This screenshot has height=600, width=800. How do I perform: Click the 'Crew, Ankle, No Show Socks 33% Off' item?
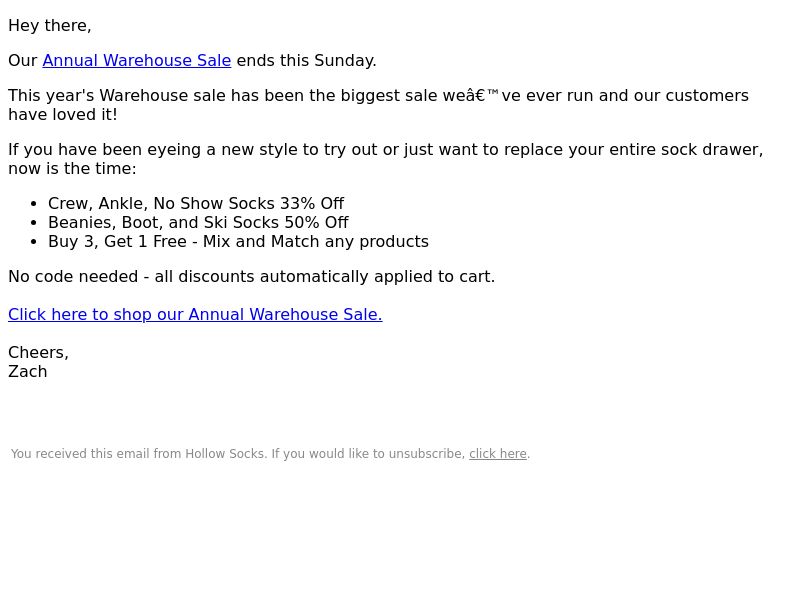tap(196, 204)
